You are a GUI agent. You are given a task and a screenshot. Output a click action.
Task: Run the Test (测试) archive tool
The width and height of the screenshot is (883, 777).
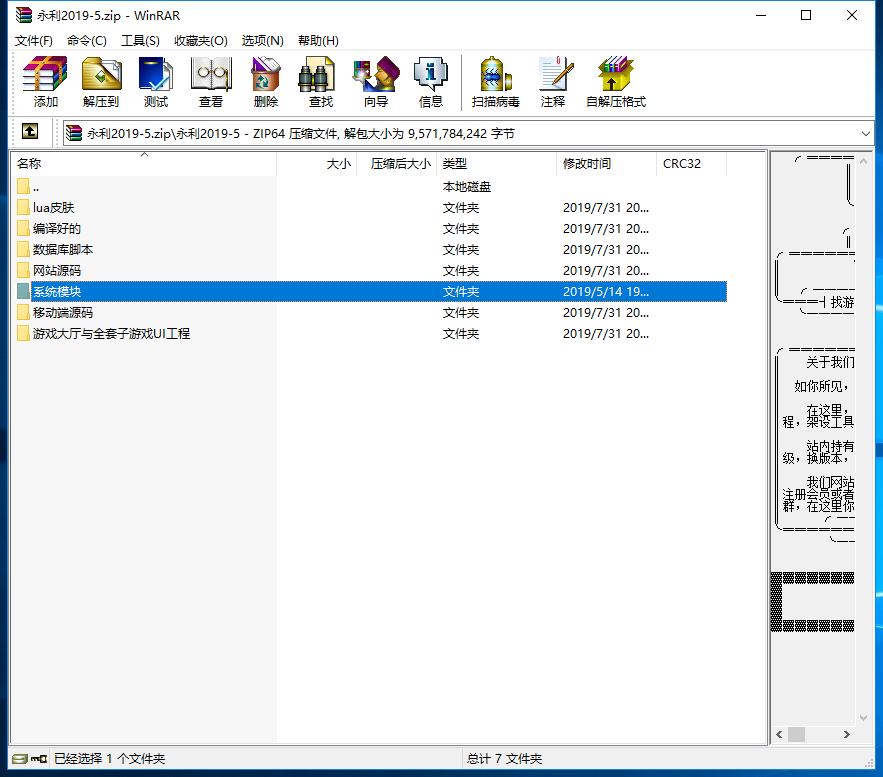[x=156, y=82]
